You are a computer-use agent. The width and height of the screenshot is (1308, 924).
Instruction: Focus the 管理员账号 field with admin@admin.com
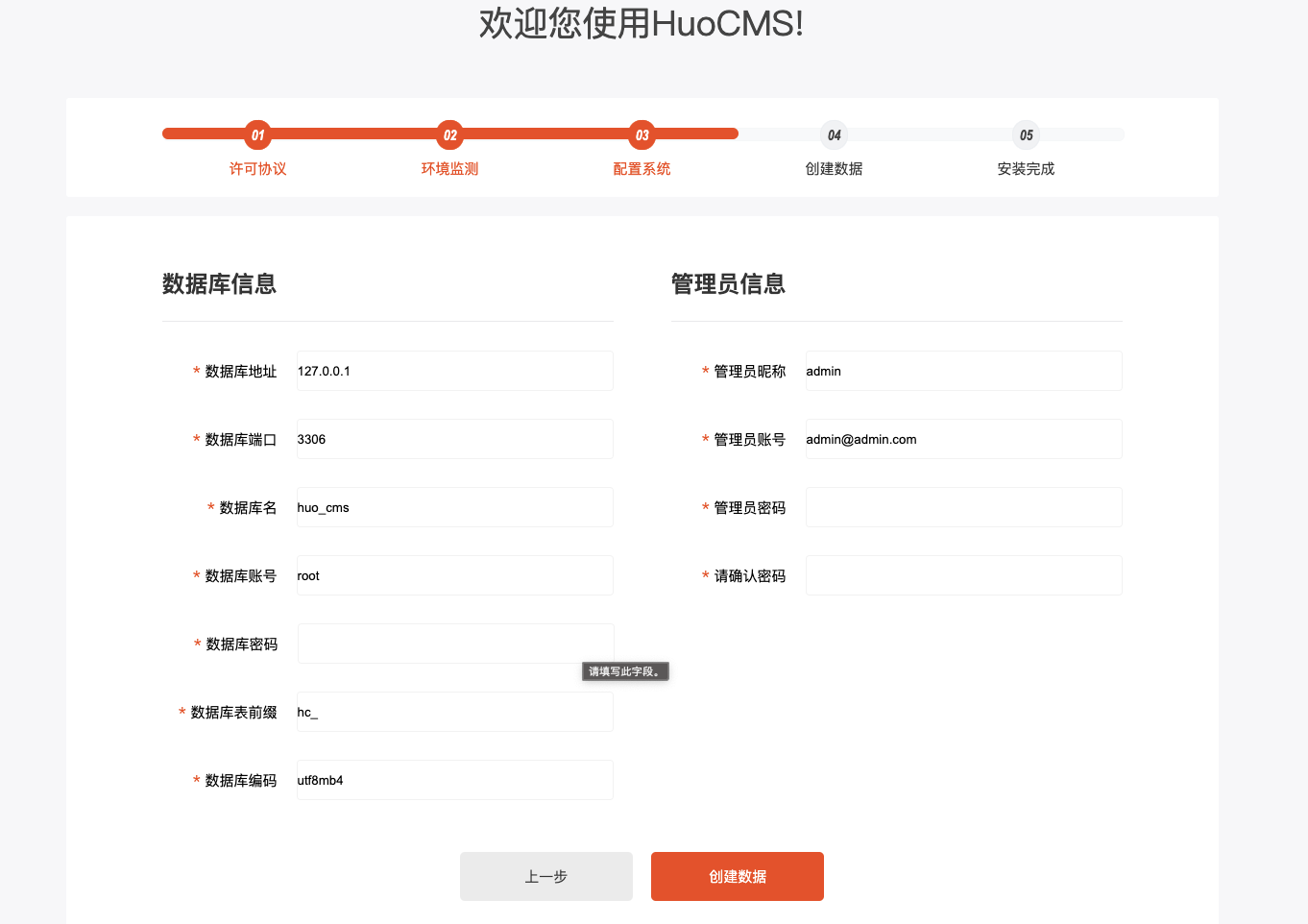click(964, 439)
